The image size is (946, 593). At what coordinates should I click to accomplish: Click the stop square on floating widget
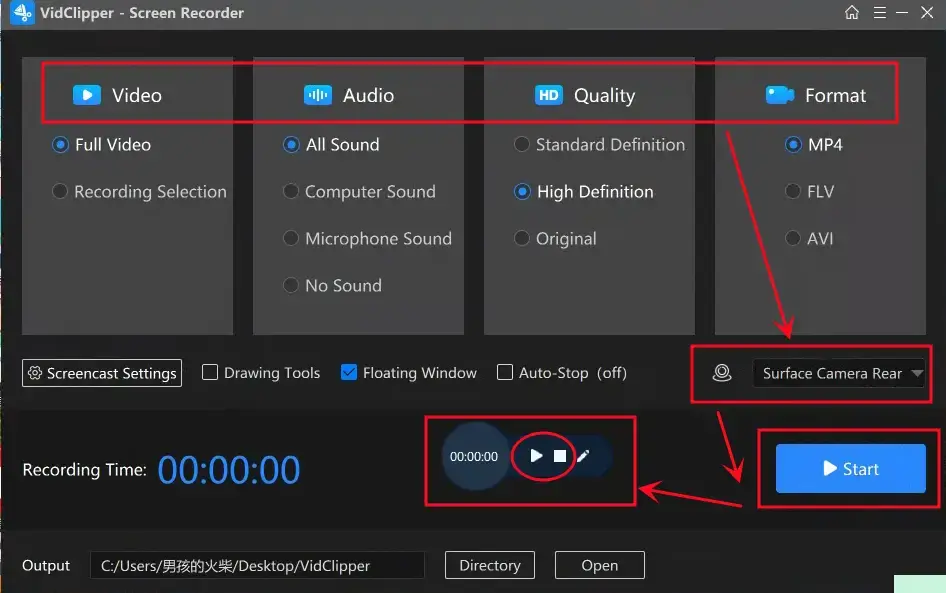(x=560, y=456)
